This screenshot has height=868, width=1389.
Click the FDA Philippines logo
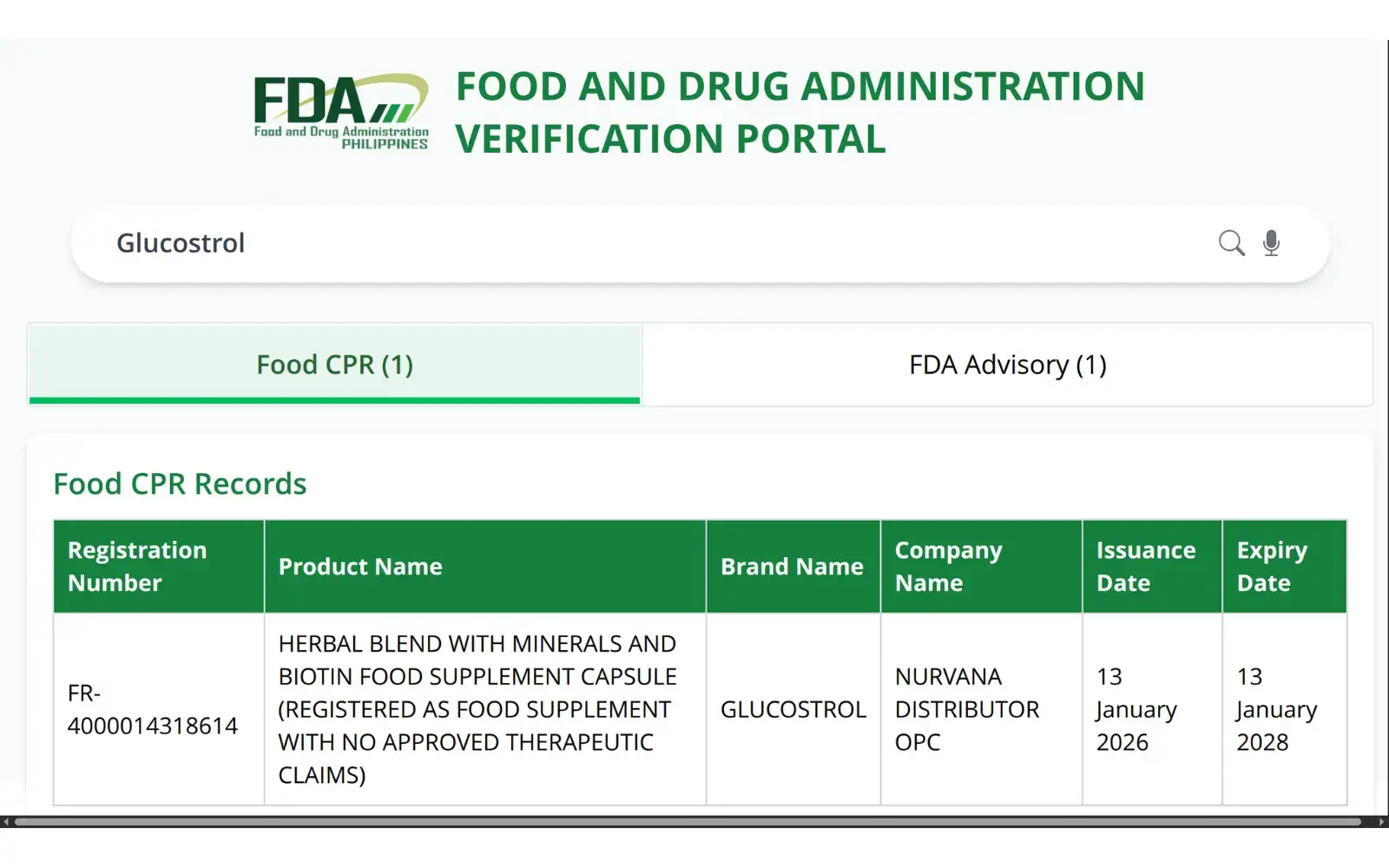[339, 113]
